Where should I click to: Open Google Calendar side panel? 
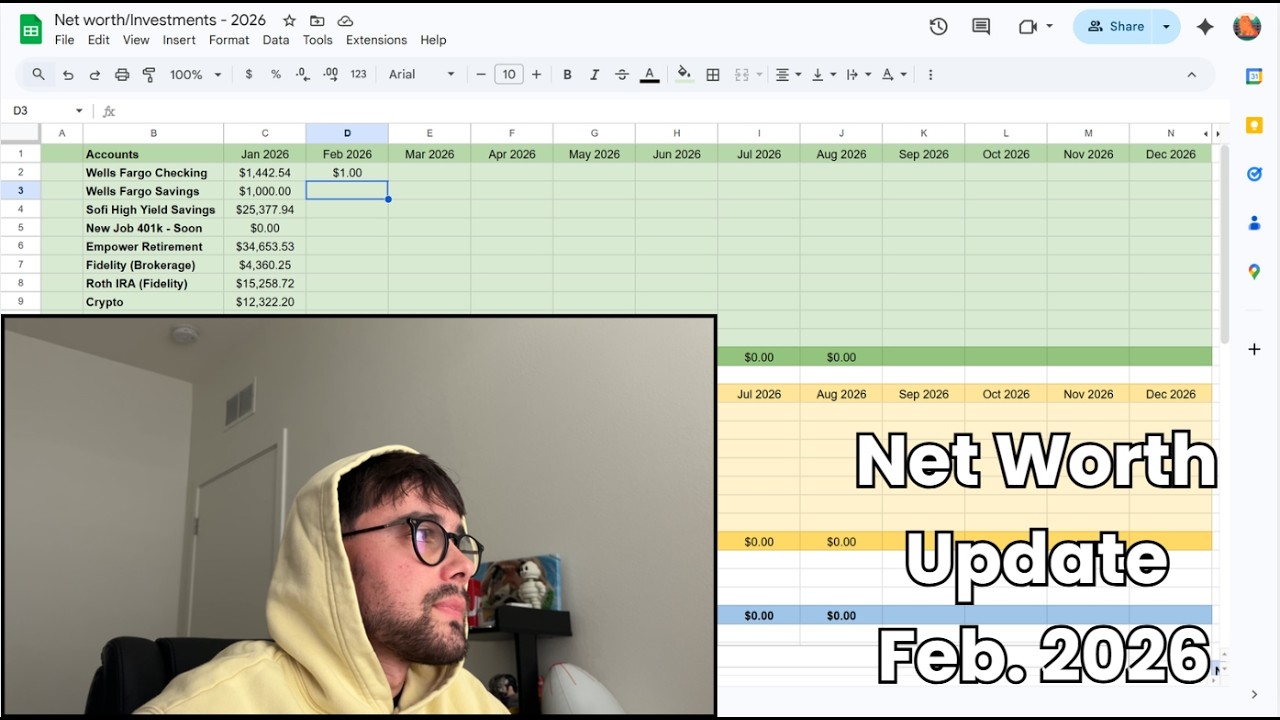(x=1254, y=76)
